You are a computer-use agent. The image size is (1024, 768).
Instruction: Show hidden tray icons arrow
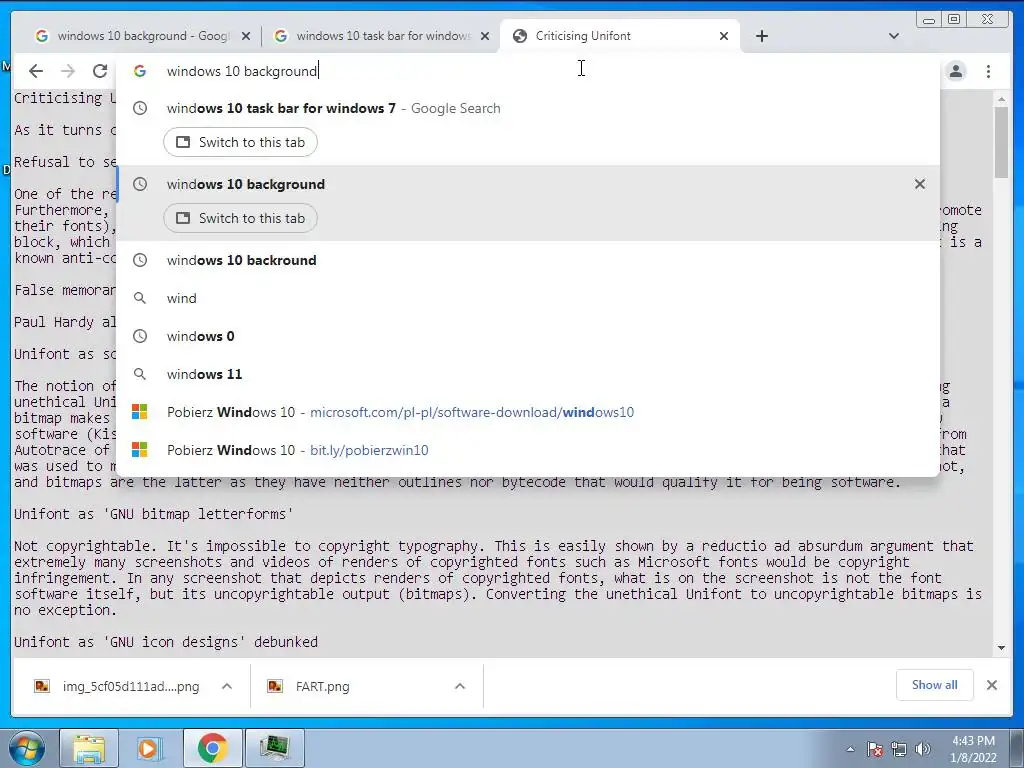(x=850, y=749)
